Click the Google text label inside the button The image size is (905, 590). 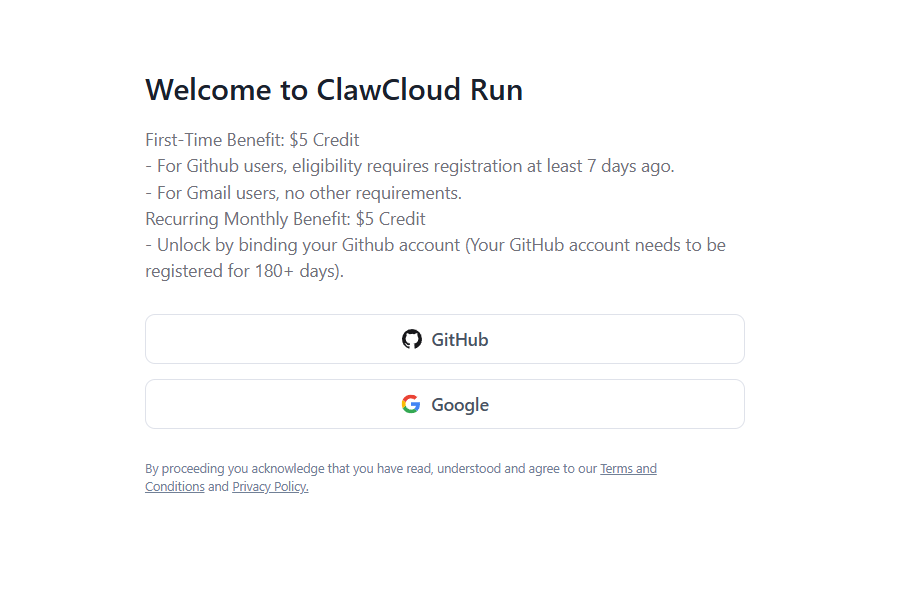pos(460,405)
